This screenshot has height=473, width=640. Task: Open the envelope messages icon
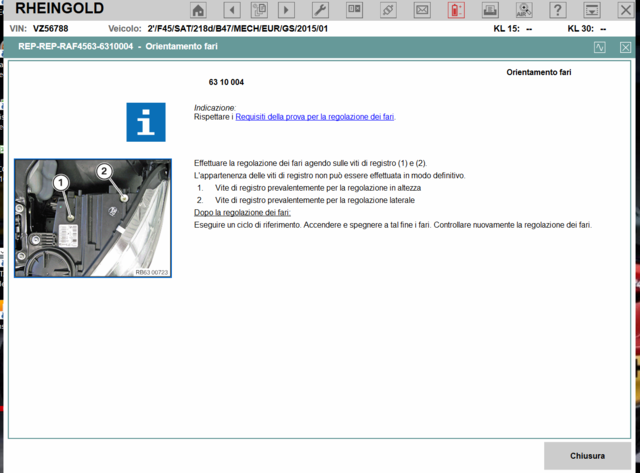point(422,10)
